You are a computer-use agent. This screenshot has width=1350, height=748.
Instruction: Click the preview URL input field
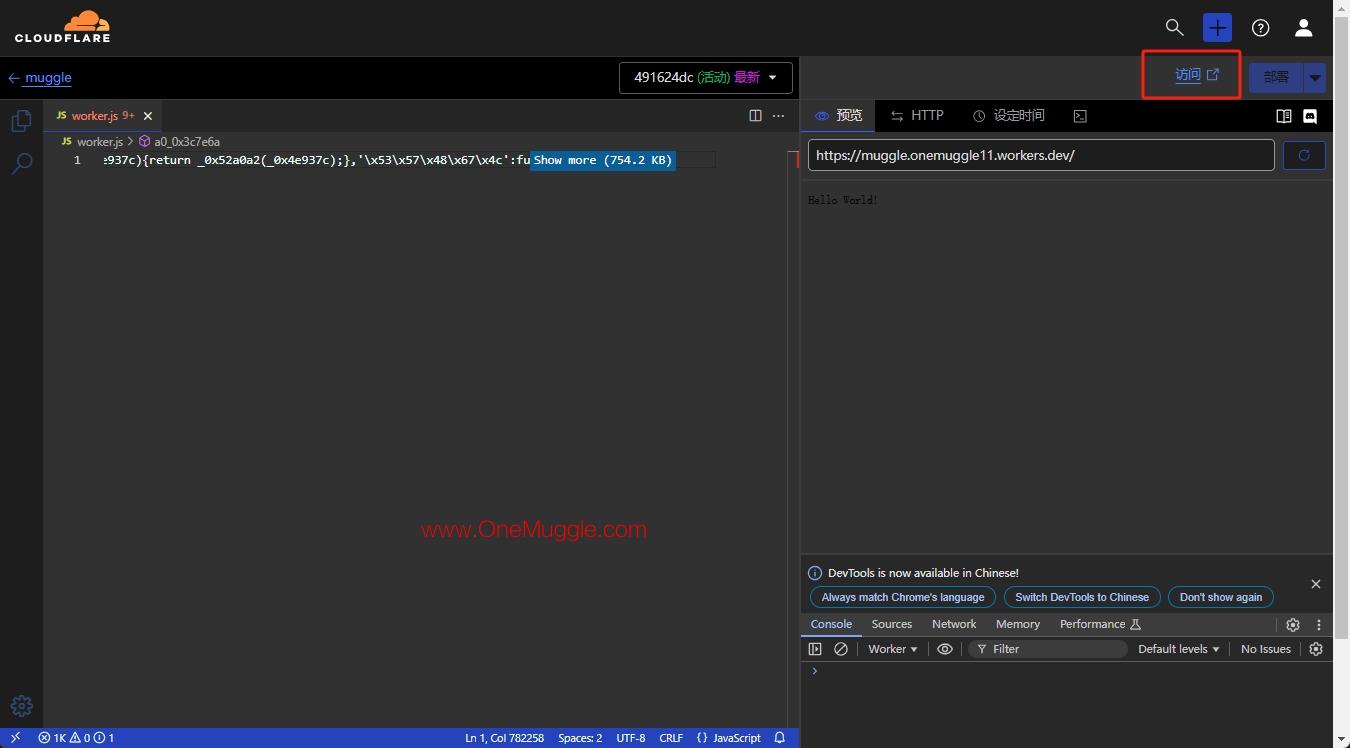(x=1040, y=155)
